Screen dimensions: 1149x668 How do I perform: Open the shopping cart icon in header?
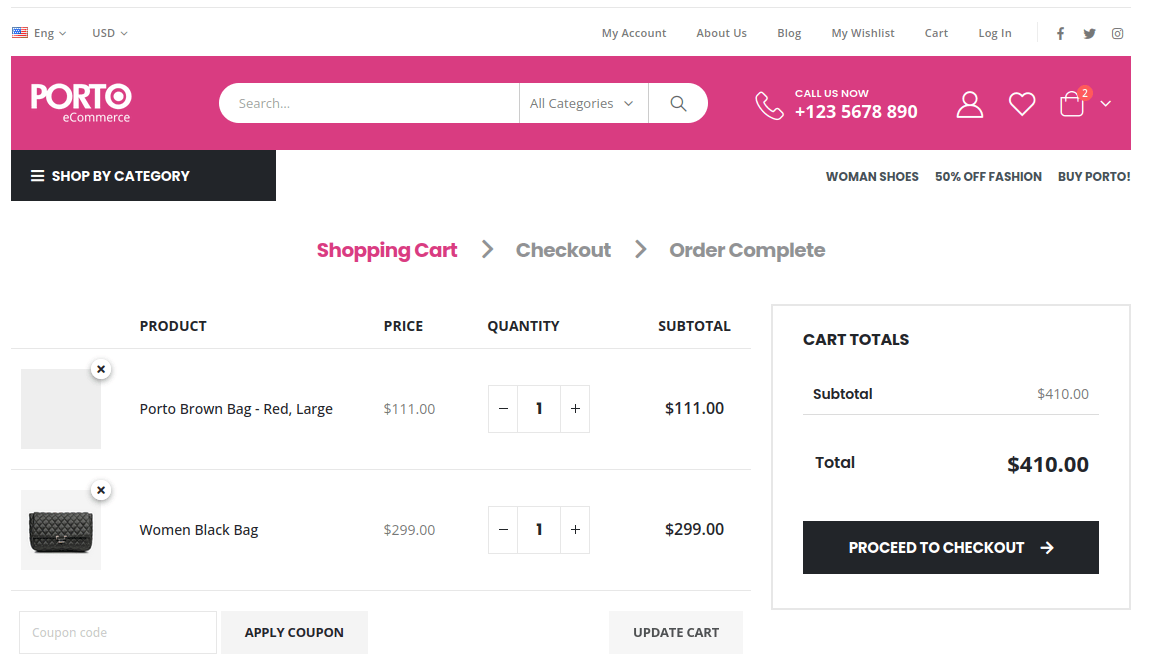pyautogui.click(x=1070, y=103)
